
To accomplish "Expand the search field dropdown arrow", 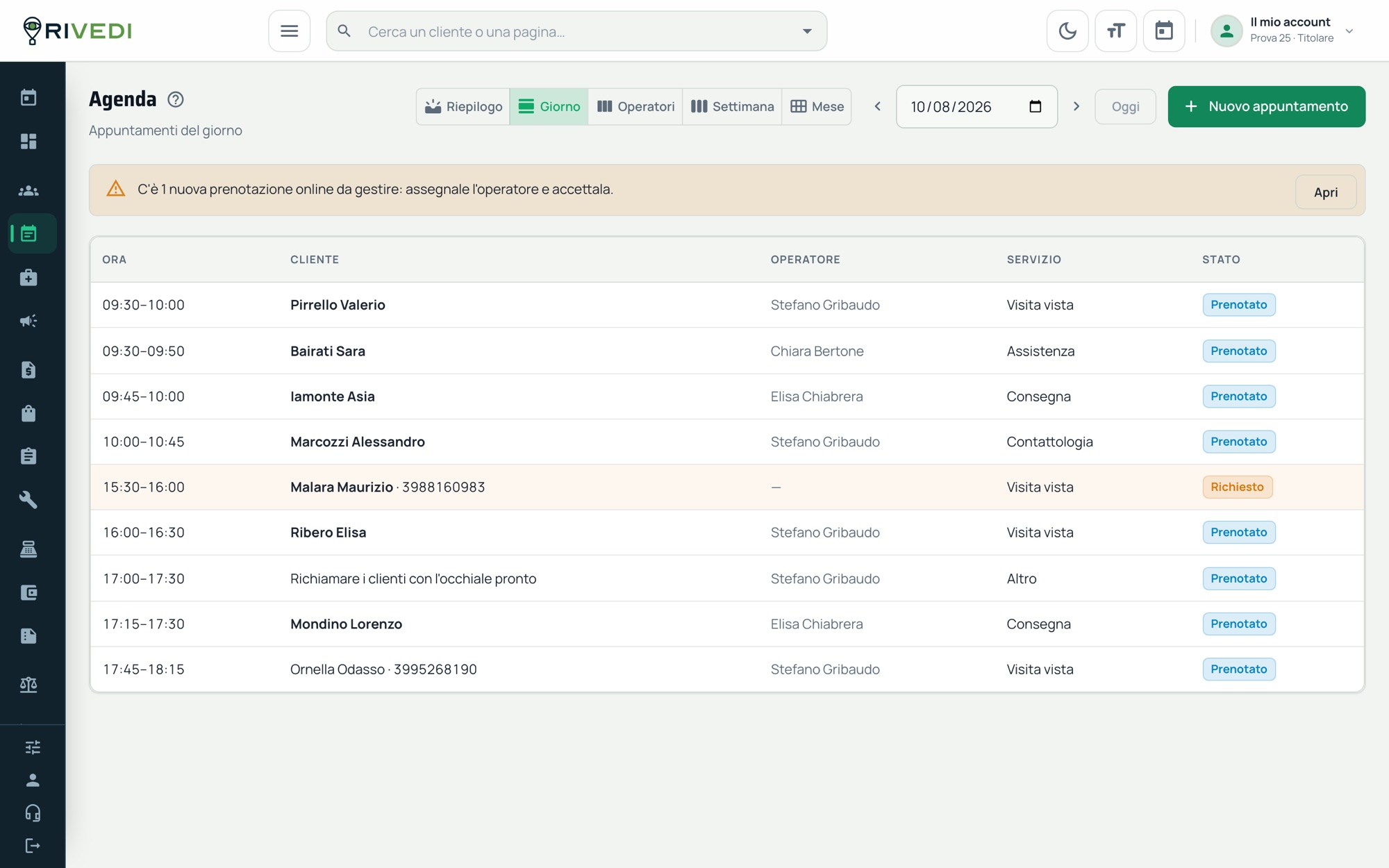I will click(x=807, y=31).
